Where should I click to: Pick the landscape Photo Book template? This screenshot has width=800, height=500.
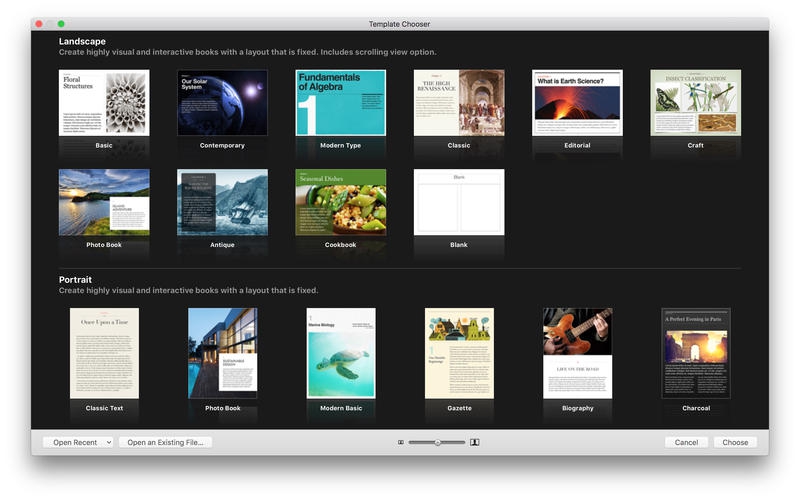(x=104, y=202)
